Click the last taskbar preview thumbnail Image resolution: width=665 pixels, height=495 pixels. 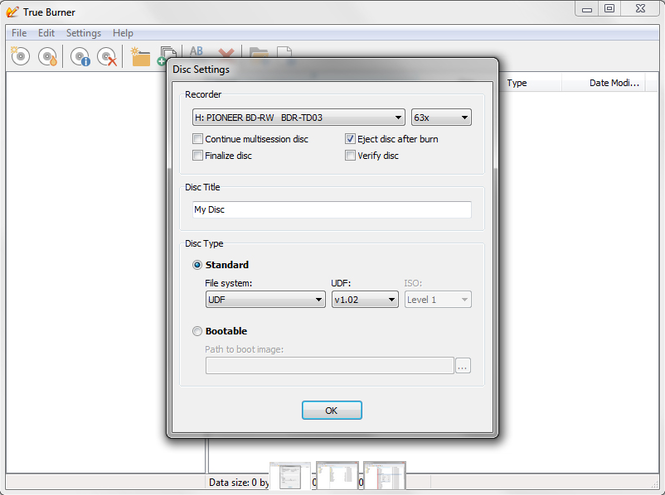384,476
